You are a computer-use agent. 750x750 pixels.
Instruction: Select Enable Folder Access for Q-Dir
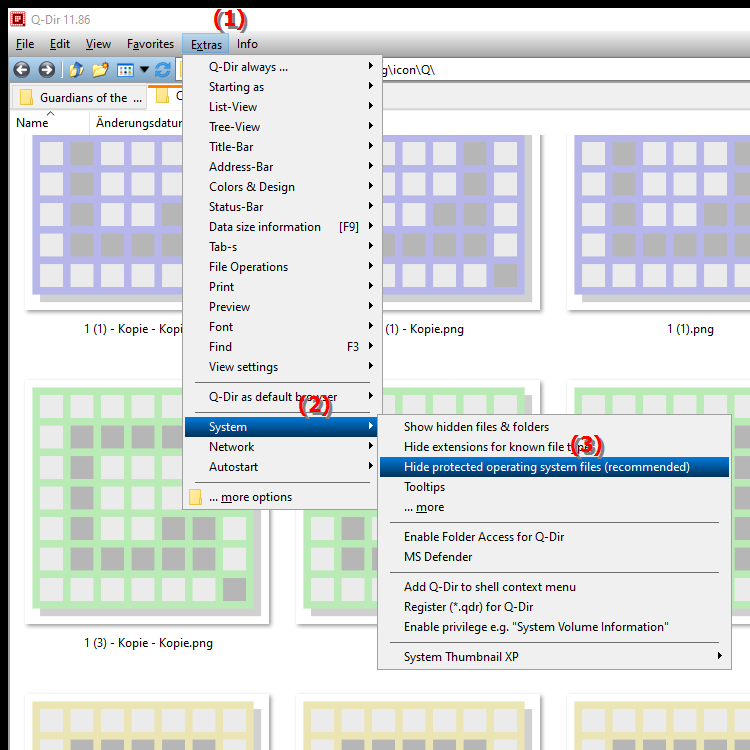[x=484, y=537]
